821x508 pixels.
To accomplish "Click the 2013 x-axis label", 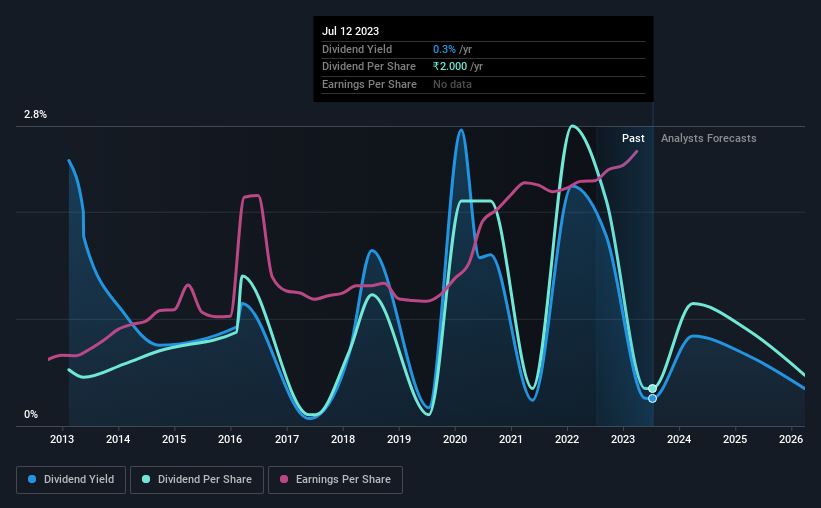I will (x=62, y=439).
